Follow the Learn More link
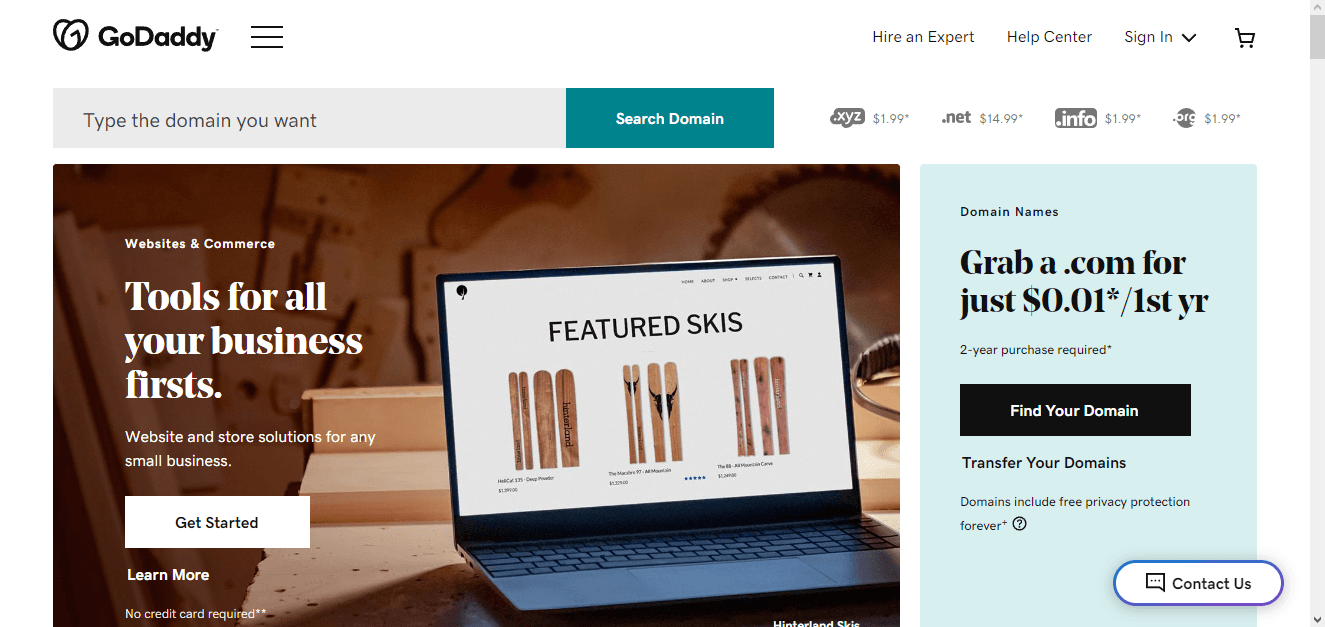 168,575
